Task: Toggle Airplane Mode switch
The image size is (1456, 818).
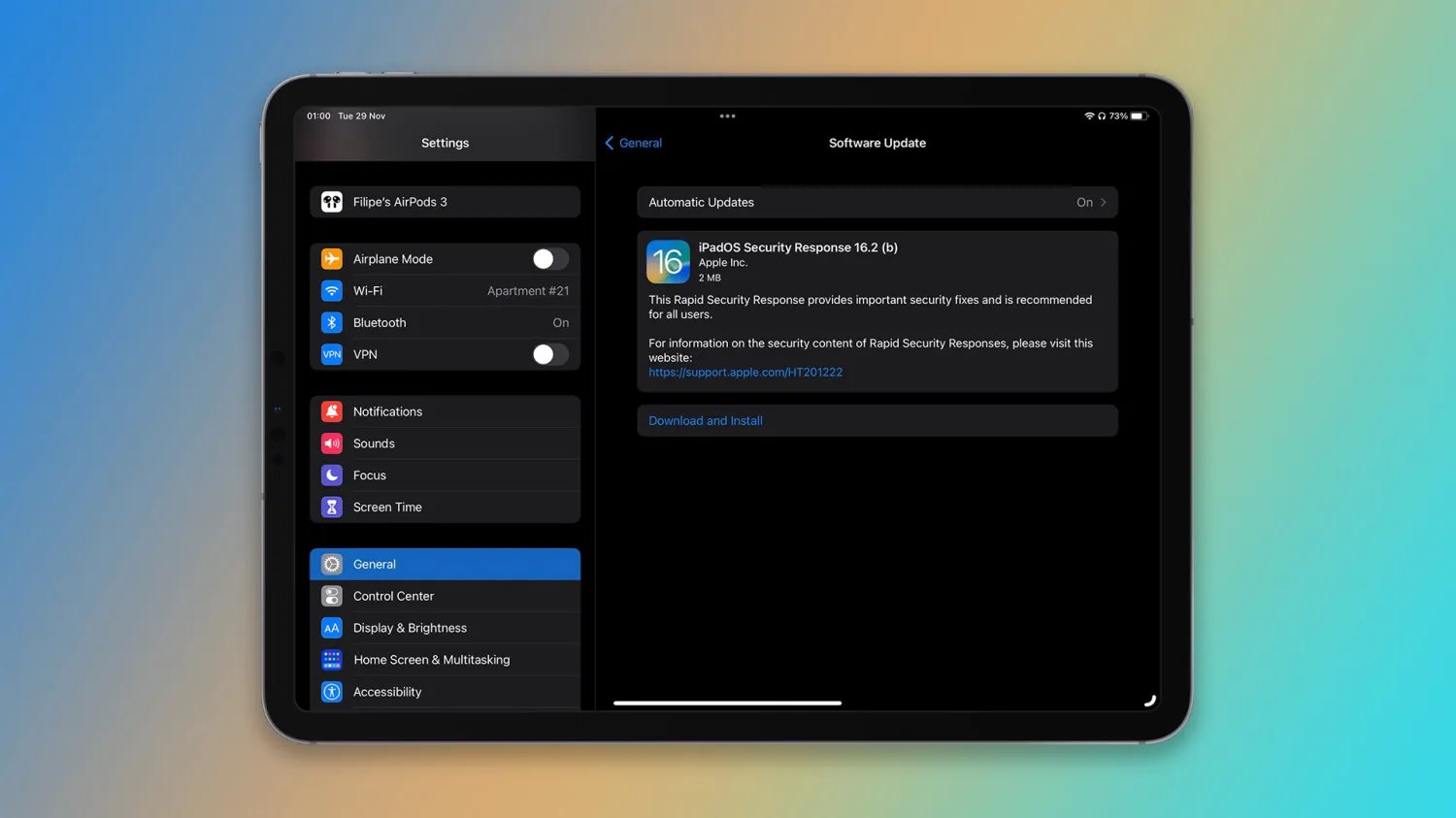Action: 549,259
